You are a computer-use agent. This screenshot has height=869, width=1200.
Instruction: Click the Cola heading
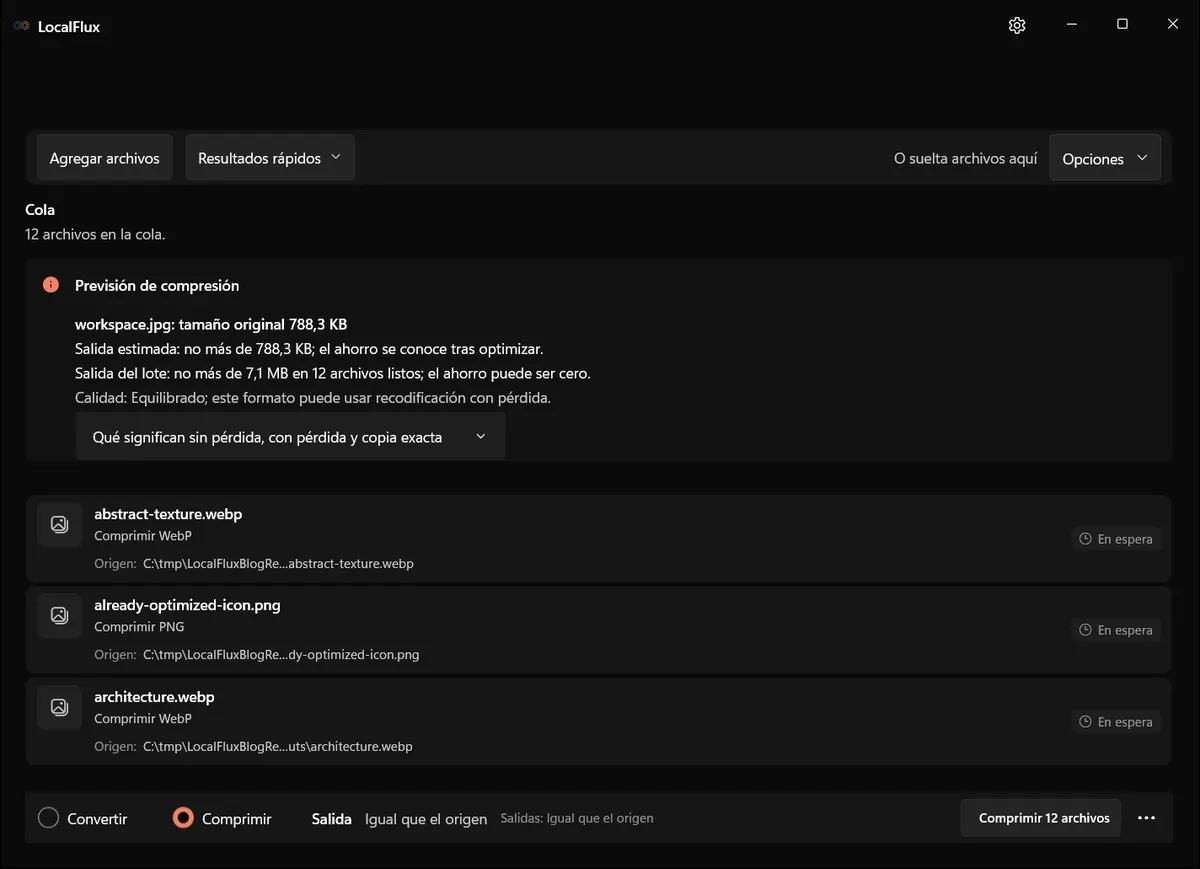click(40, 209)
